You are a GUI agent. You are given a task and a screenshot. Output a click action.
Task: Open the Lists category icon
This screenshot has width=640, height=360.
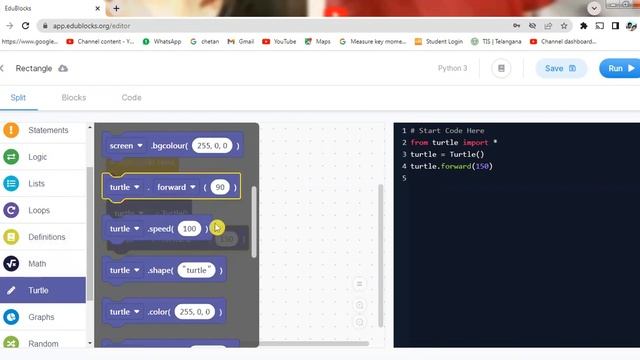pos(11,184)
